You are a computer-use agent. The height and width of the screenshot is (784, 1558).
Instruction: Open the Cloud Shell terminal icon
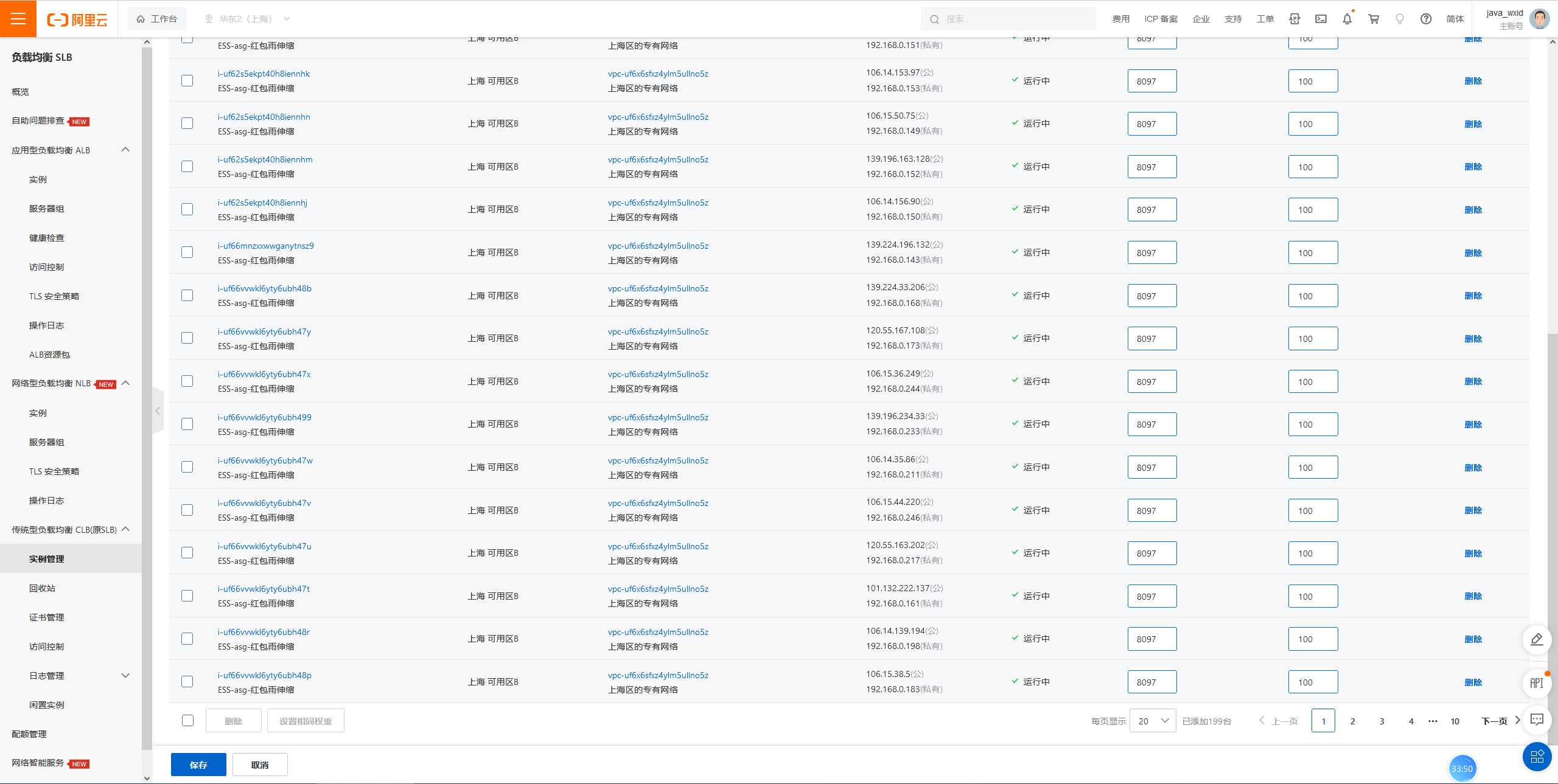coord(1321,19)
